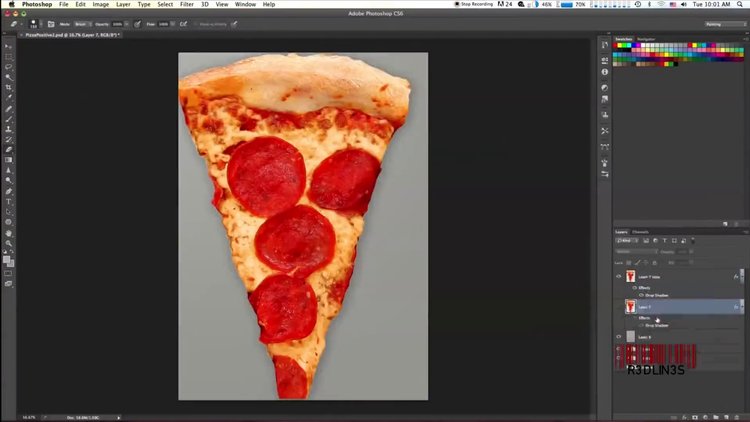Toggle Drop Shadow visibility under Layer 7 copy
The width and height of the screenshot is (750, 422).
641,295
